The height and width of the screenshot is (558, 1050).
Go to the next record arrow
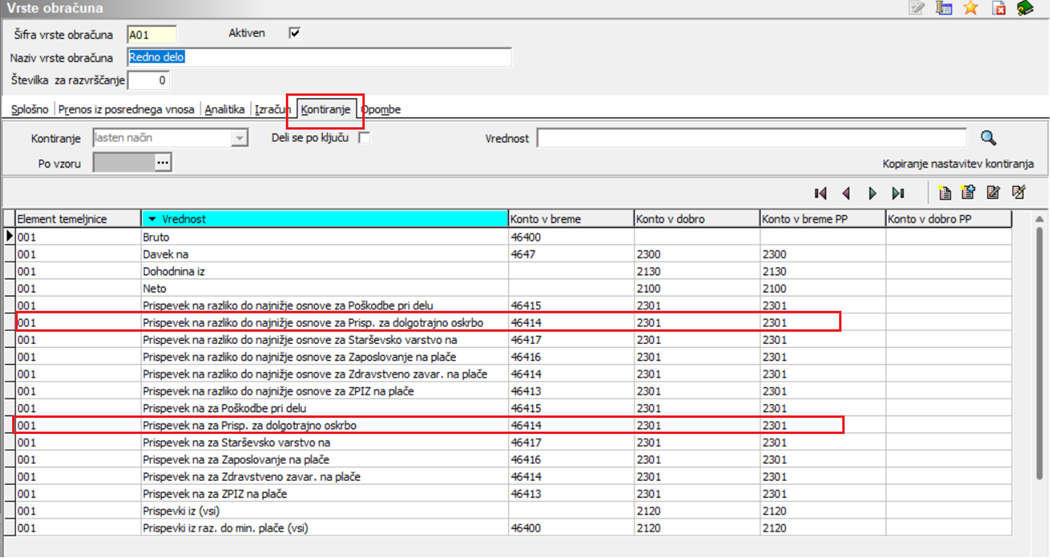point(872,193)
